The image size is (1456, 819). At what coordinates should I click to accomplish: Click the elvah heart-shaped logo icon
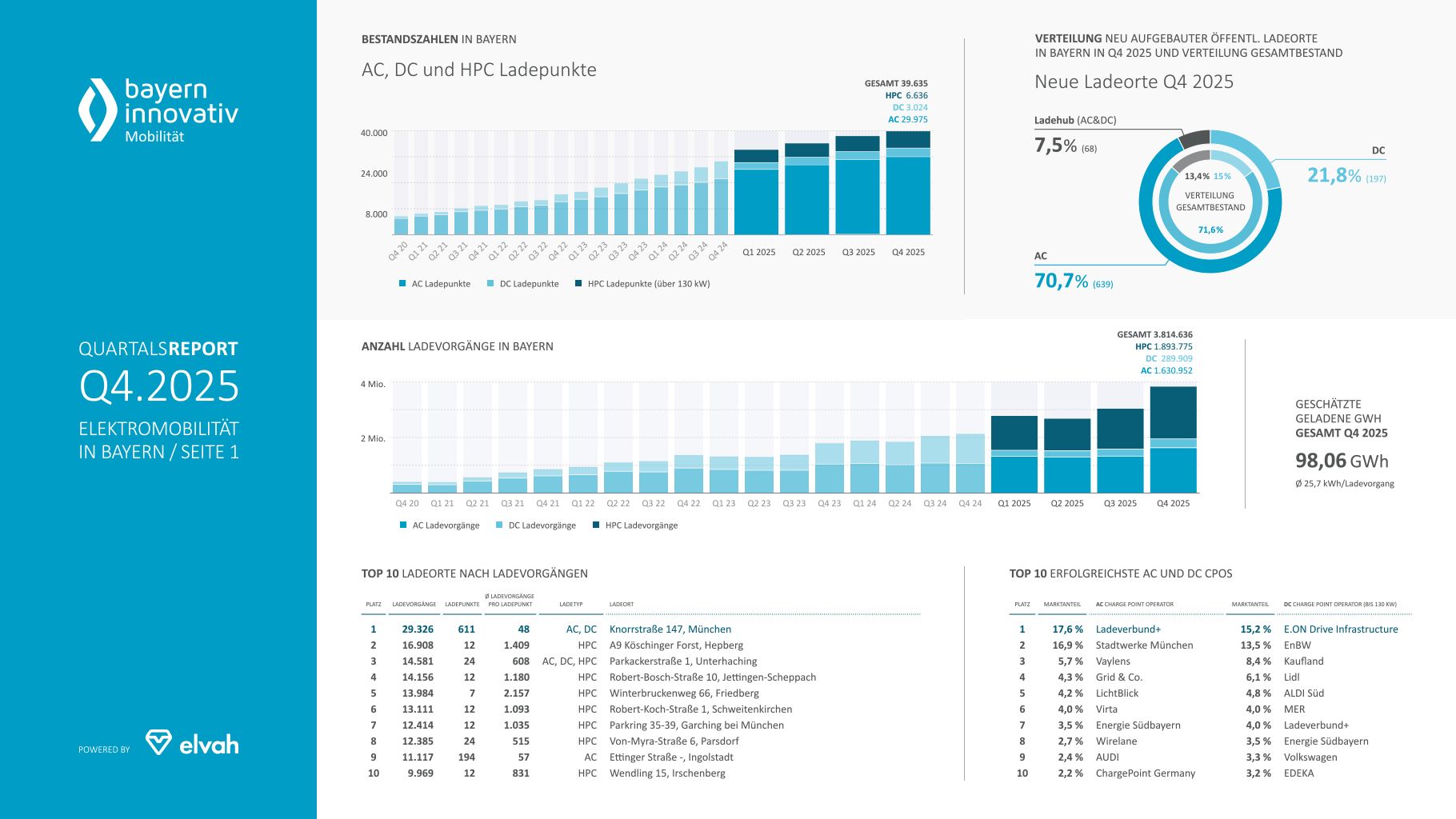(158, 742)
